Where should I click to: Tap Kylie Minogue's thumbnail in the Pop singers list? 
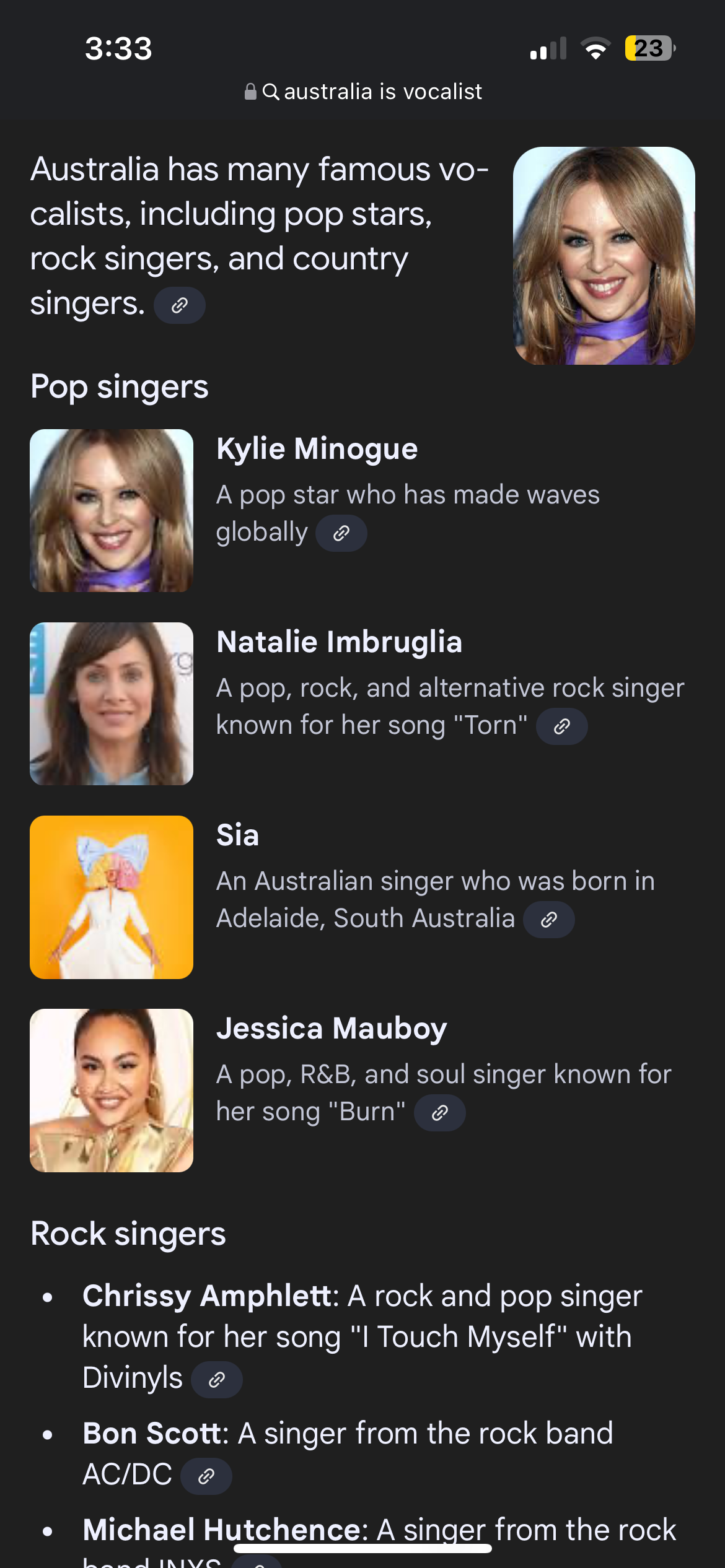tap(112, 510)
